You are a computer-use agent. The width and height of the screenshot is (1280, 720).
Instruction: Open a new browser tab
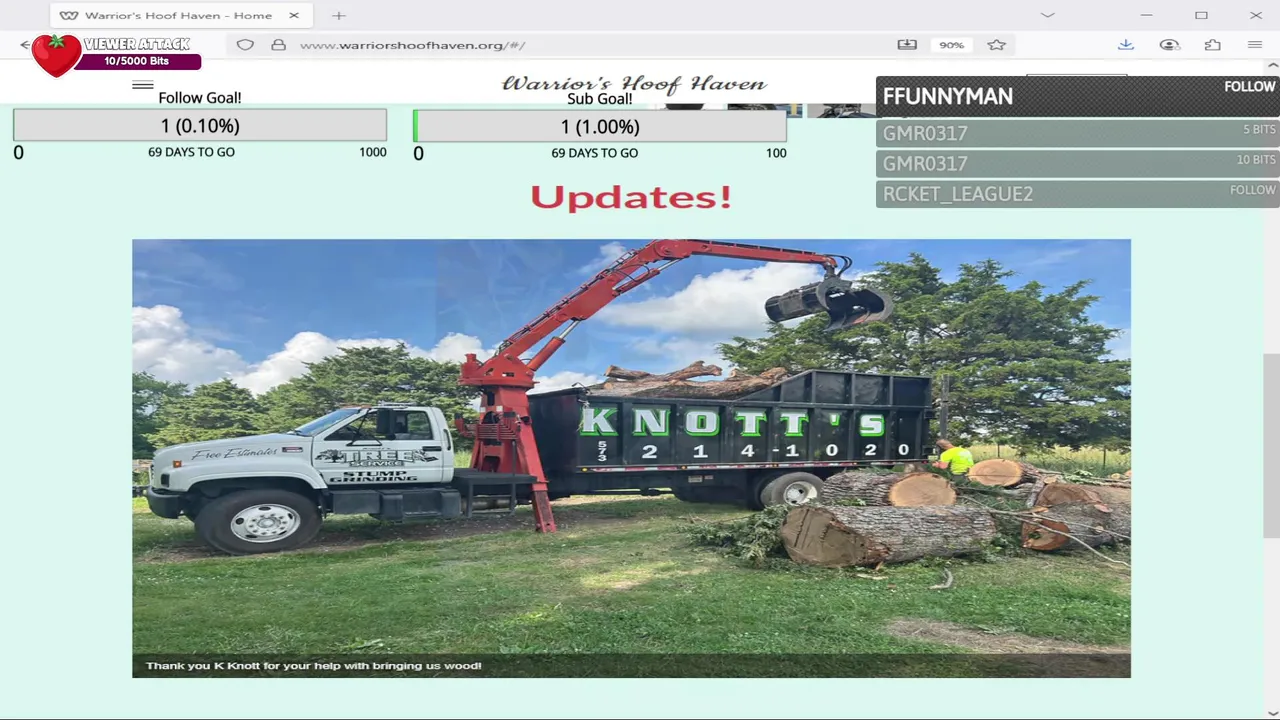point(339,15)
